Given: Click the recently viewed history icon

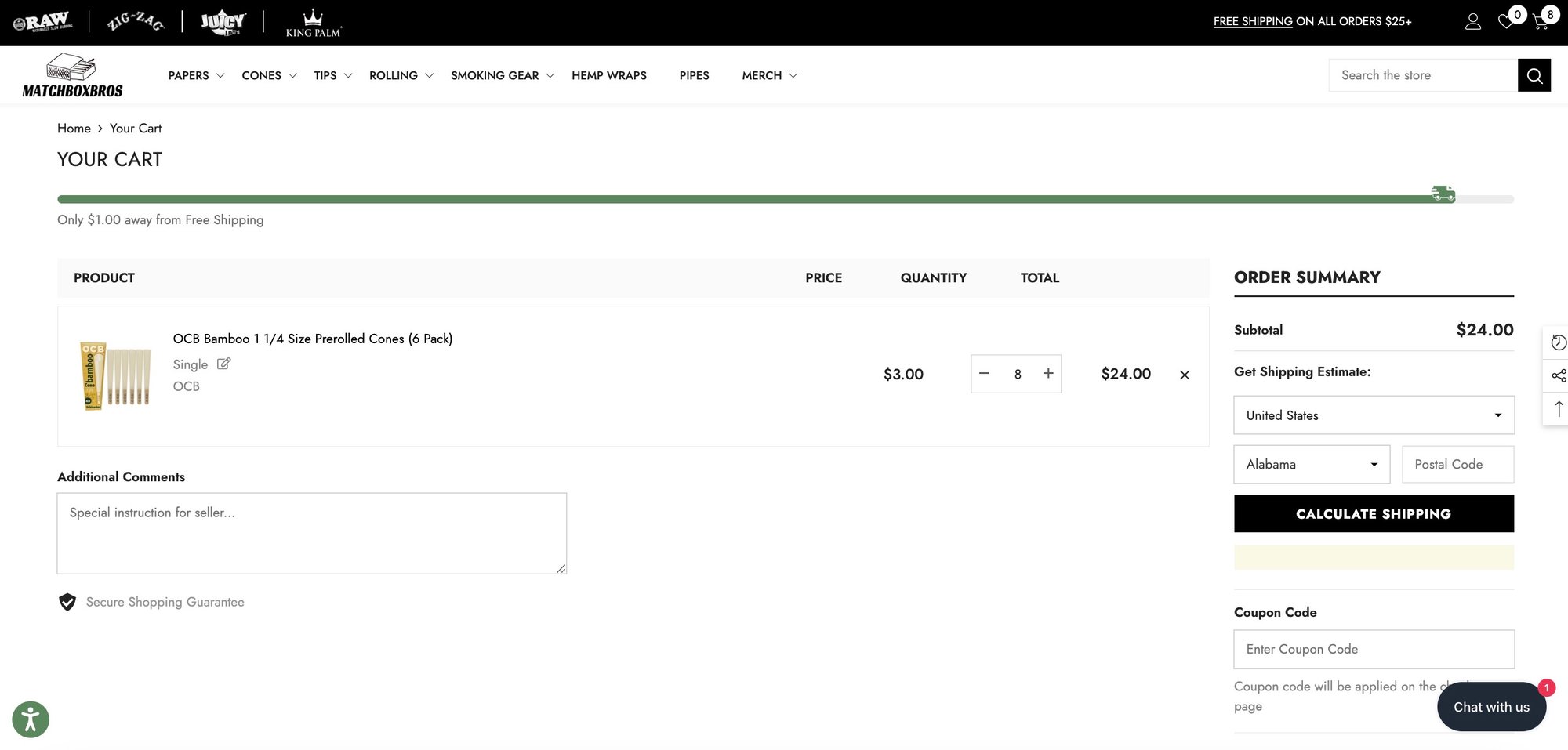Looking at the screenshot, I should (x=1558, y=342).
